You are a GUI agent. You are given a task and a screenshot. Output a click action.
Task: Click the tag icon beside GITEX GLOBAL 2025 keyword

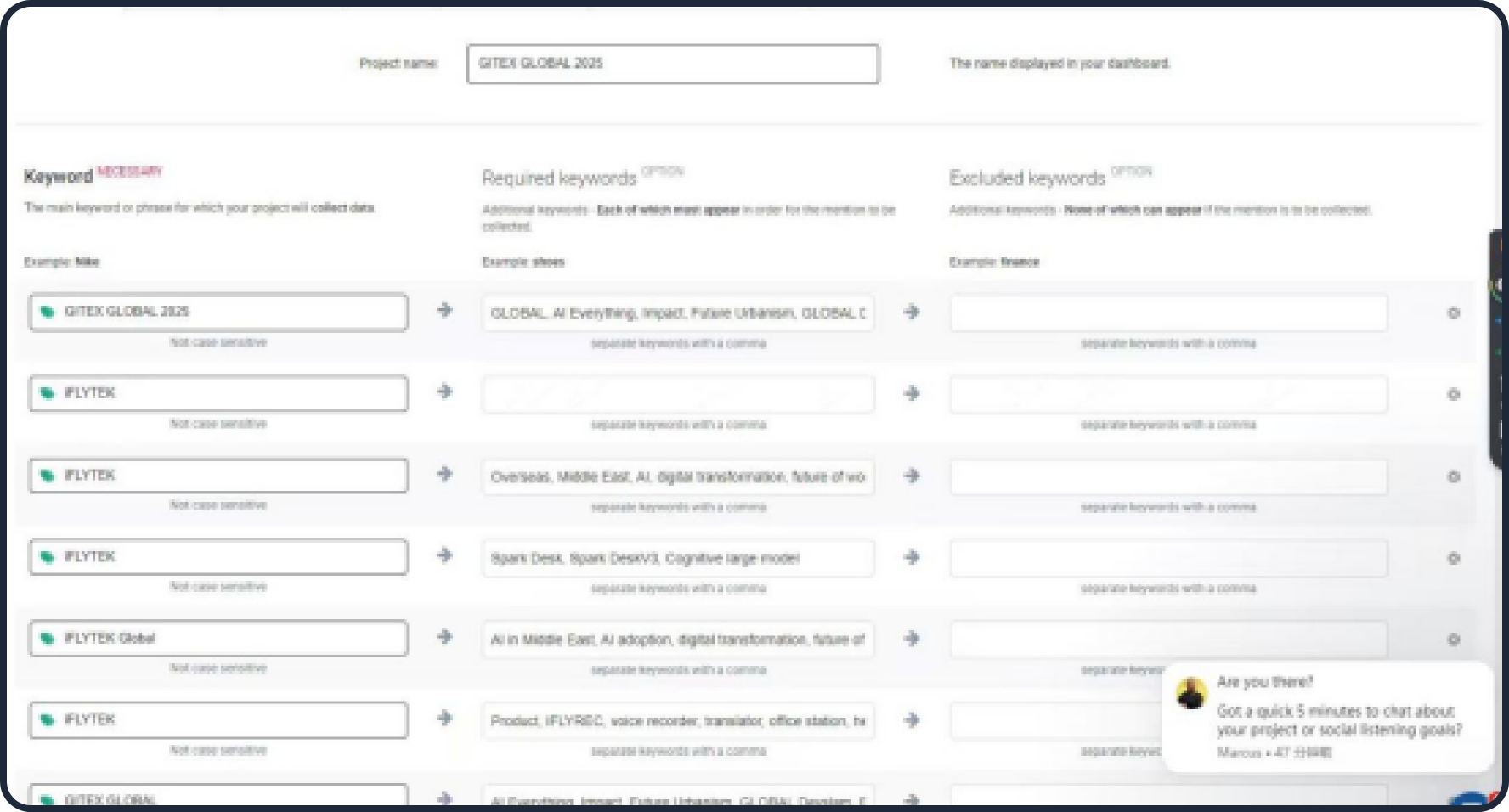pos(48,312)
